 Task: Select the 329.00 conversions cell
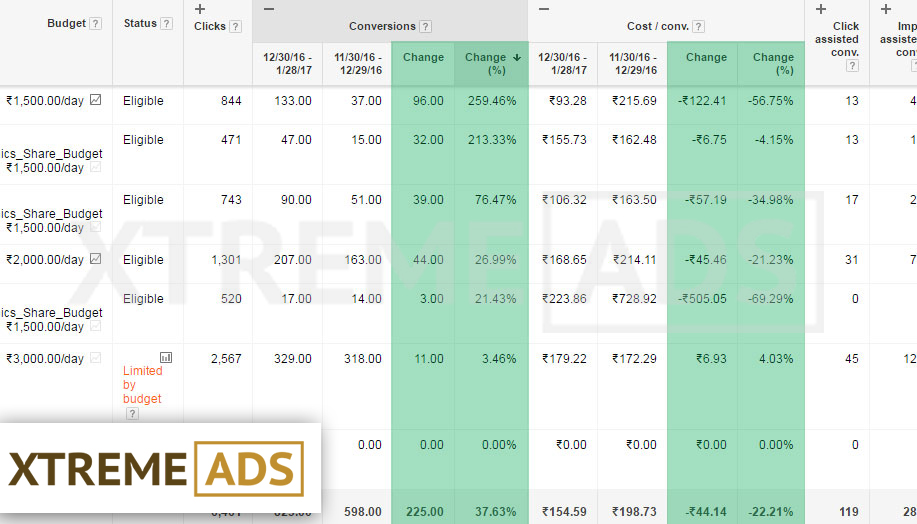292,358
